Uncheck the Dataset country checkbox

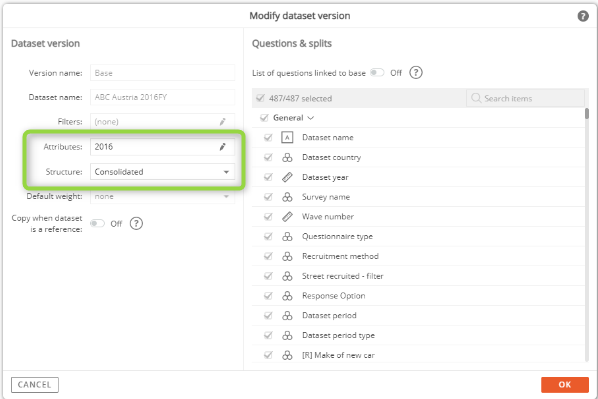click(x=268, y=157)
